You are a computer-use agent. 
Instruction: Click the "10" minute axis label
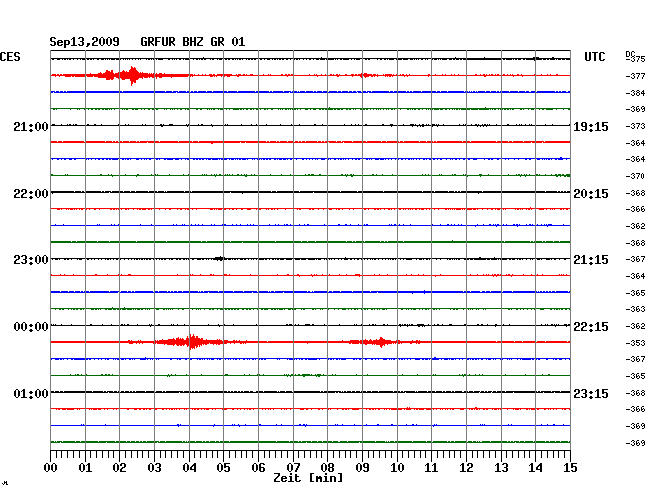pyautogui.click(x=397, y=468)
